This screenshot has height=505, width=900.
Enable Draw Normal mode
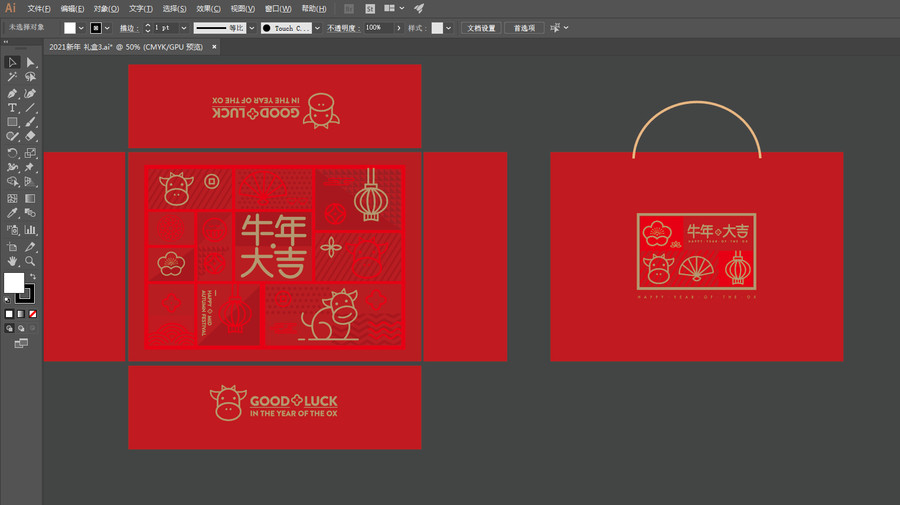point(9,328)
